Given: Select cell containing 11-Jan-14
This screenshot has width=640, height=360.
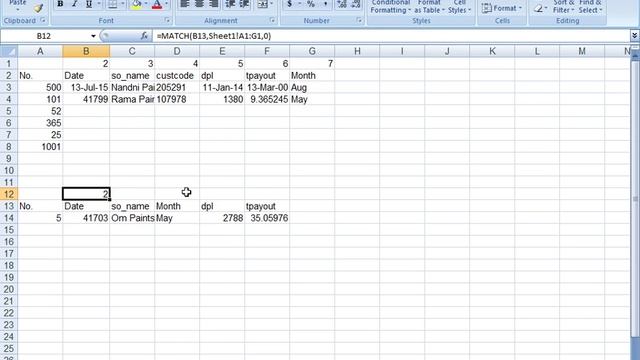Looking at the screenshot, I should tap(222, 87).
